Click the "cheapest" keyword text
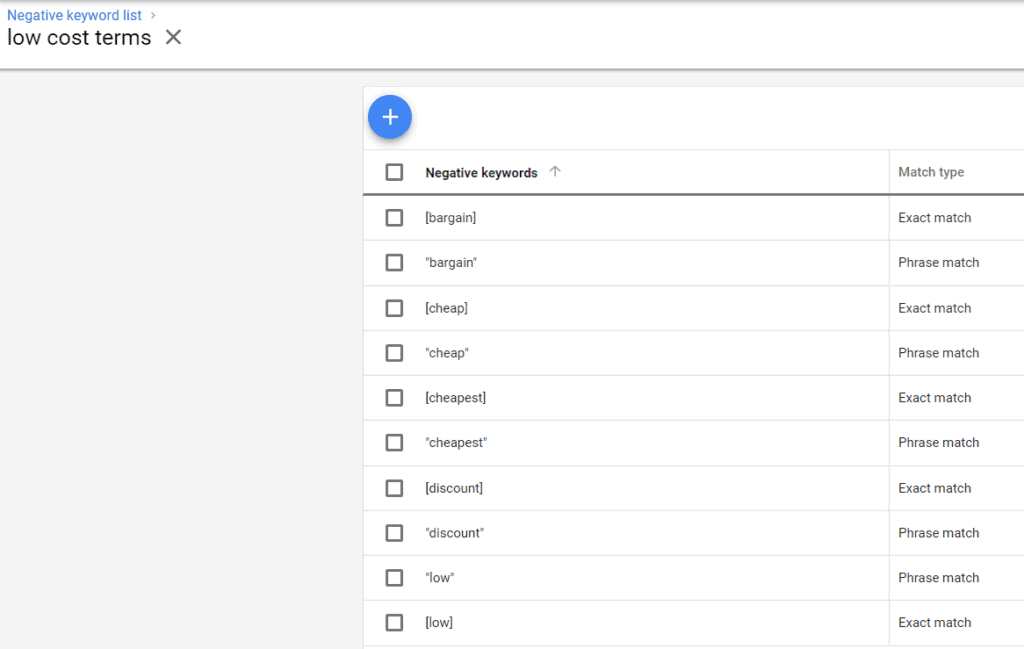 click(x=456, y=443)
